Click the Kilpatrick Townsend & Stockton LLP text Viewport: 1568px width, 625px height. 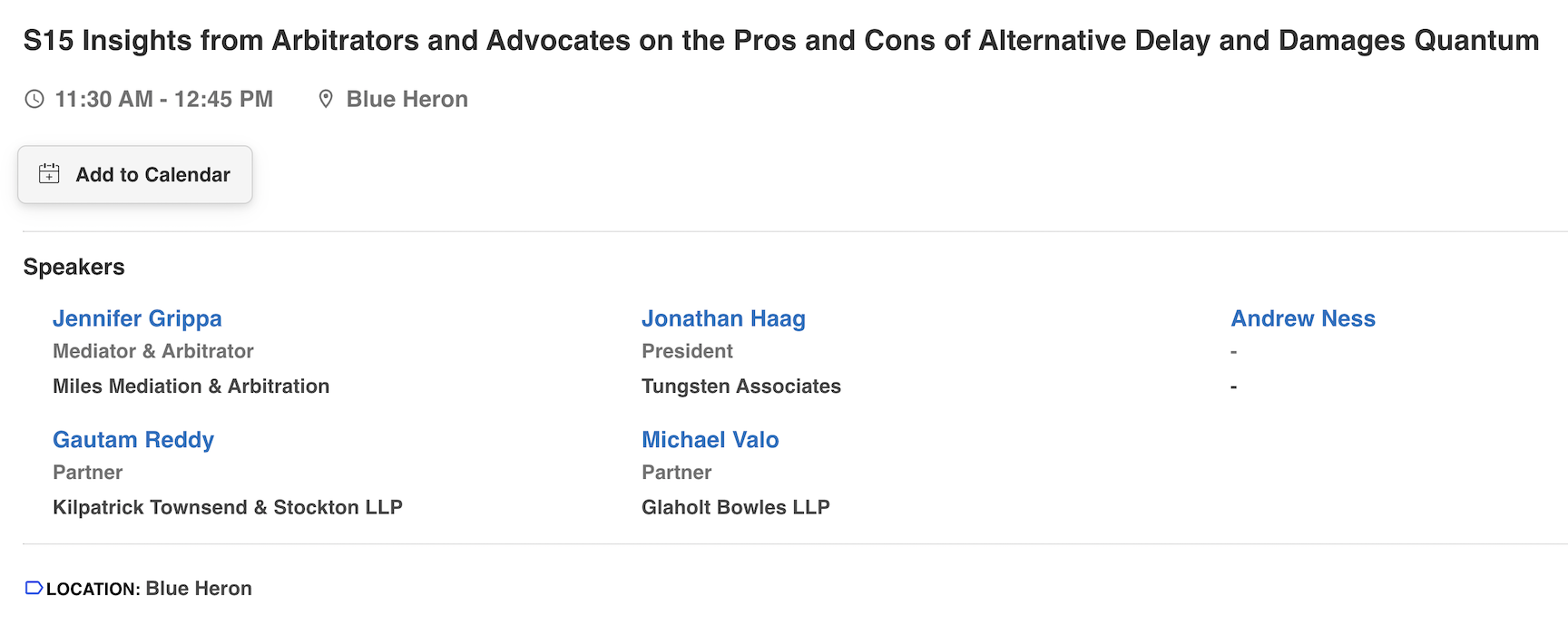point(227,507)
